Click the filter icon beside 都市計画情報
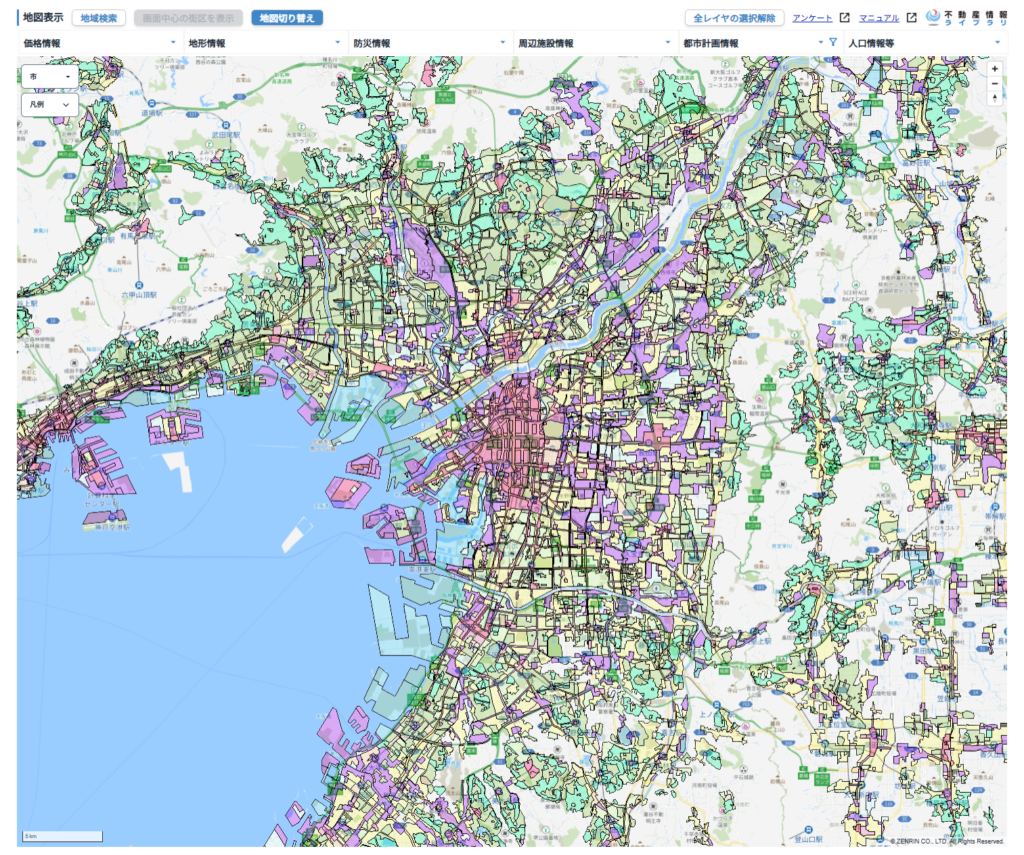Screen dimensions: 1024x855 point(833,43)
